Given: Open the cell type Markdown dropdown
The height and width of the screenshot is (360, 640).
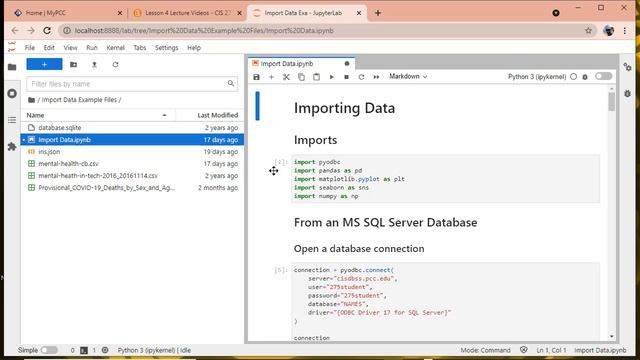Looking at the screenshot, I should [408, 76].
